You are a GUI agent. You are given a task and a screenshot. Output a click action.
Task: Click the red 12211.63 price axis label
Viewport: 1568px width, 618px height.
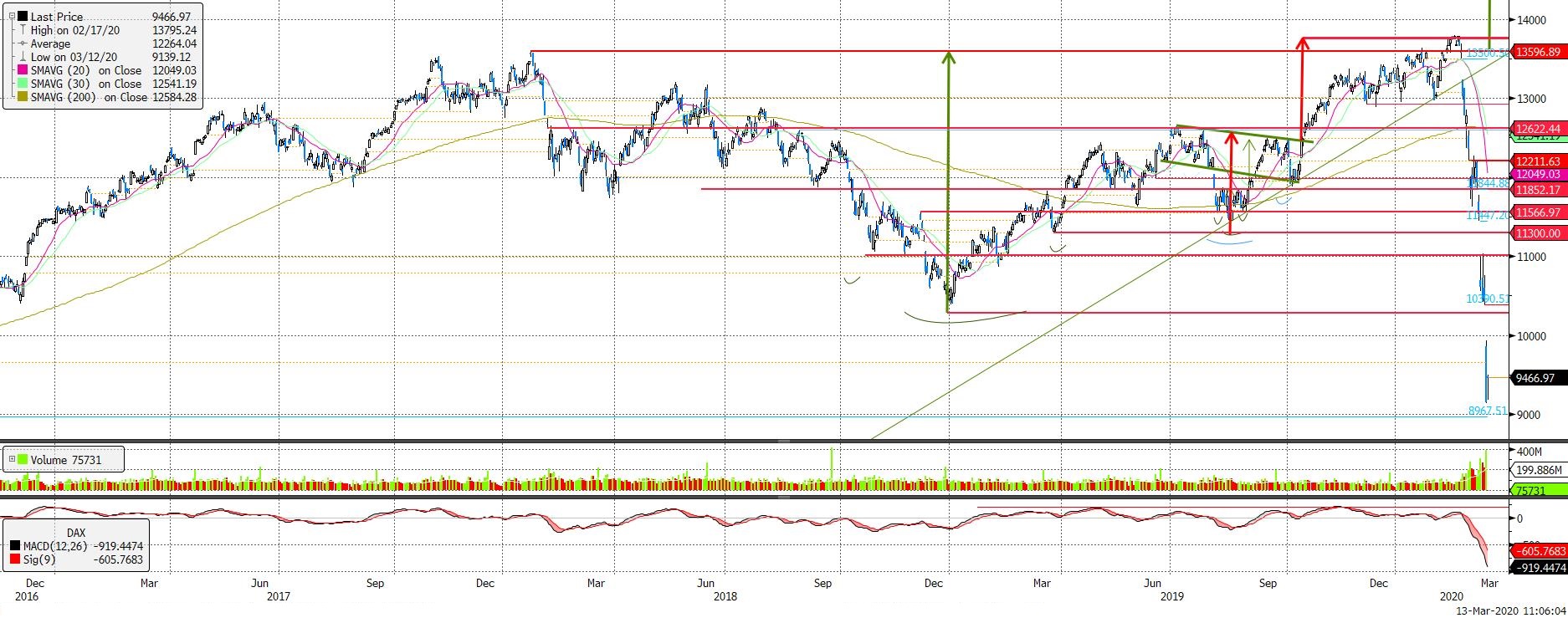click(1538, 161)
